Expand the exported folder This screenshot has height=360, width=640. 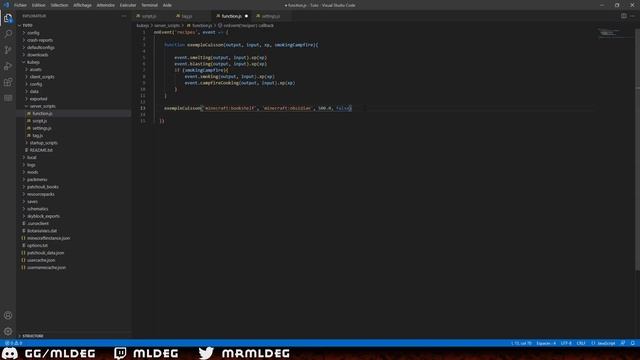pos(38,99)
